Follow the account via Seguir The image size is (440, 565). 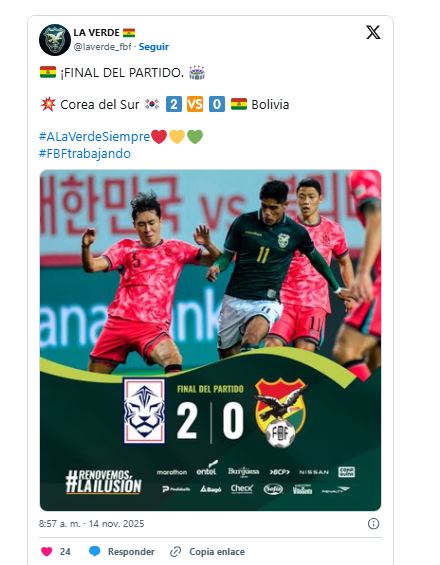tap(154, 46)
